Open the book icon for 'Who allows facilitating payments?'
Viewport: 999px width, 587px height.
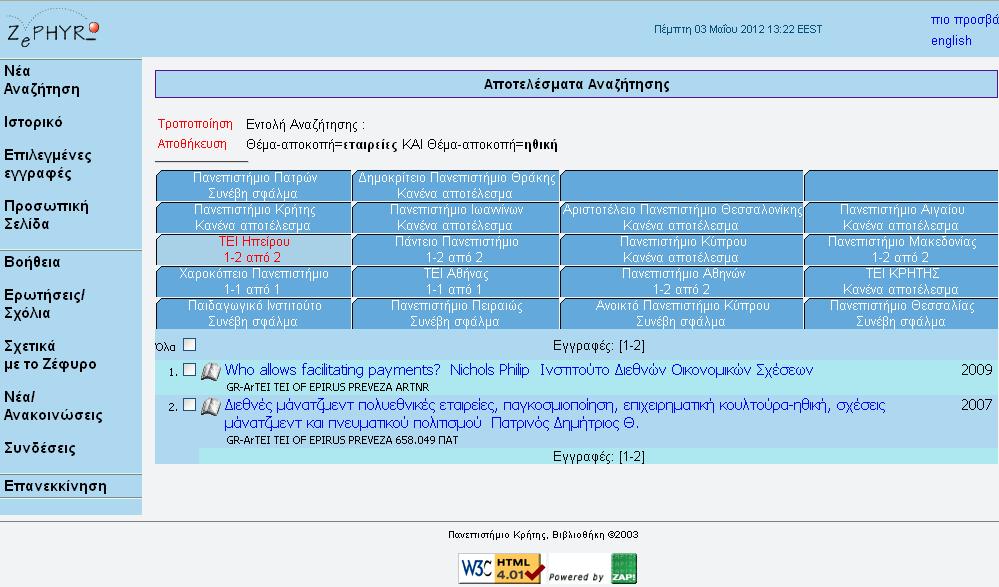click(210, 371)
